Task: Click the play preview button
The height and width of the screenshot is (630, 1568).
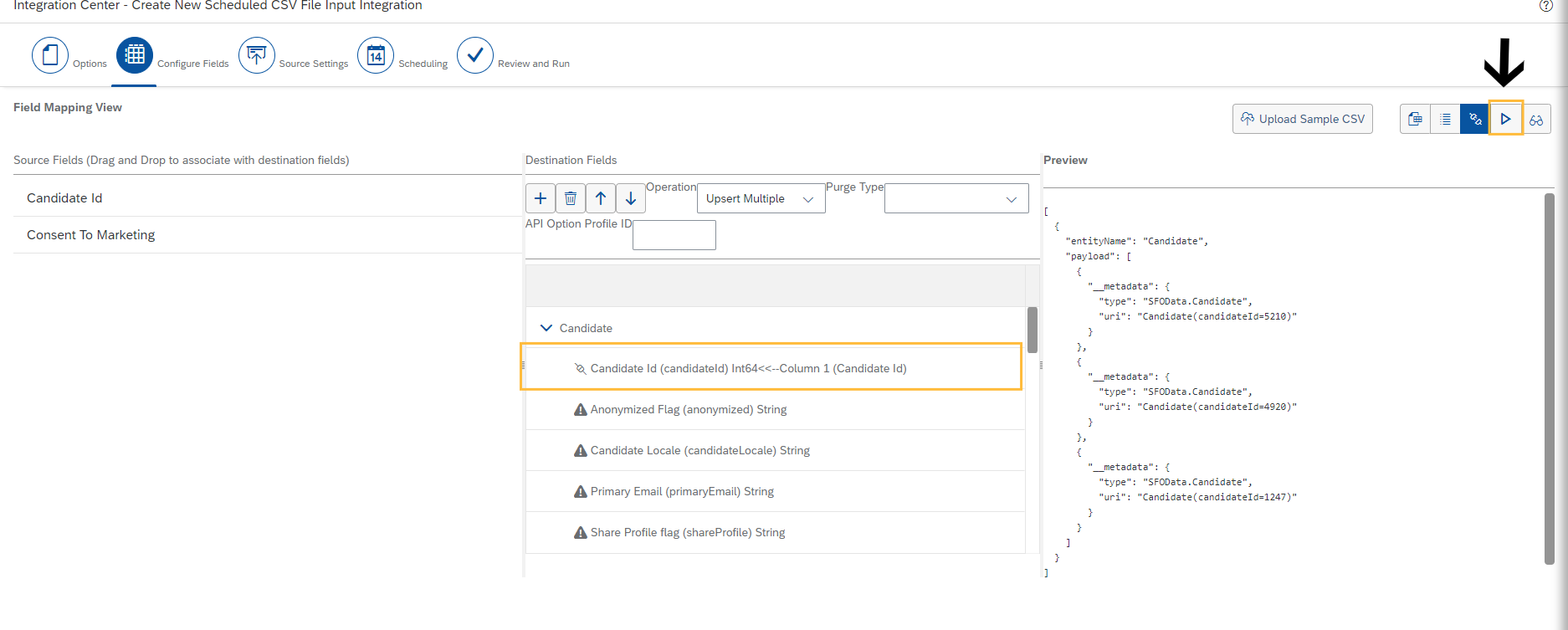Action: pyautogui.click(x=1505, y=119)
